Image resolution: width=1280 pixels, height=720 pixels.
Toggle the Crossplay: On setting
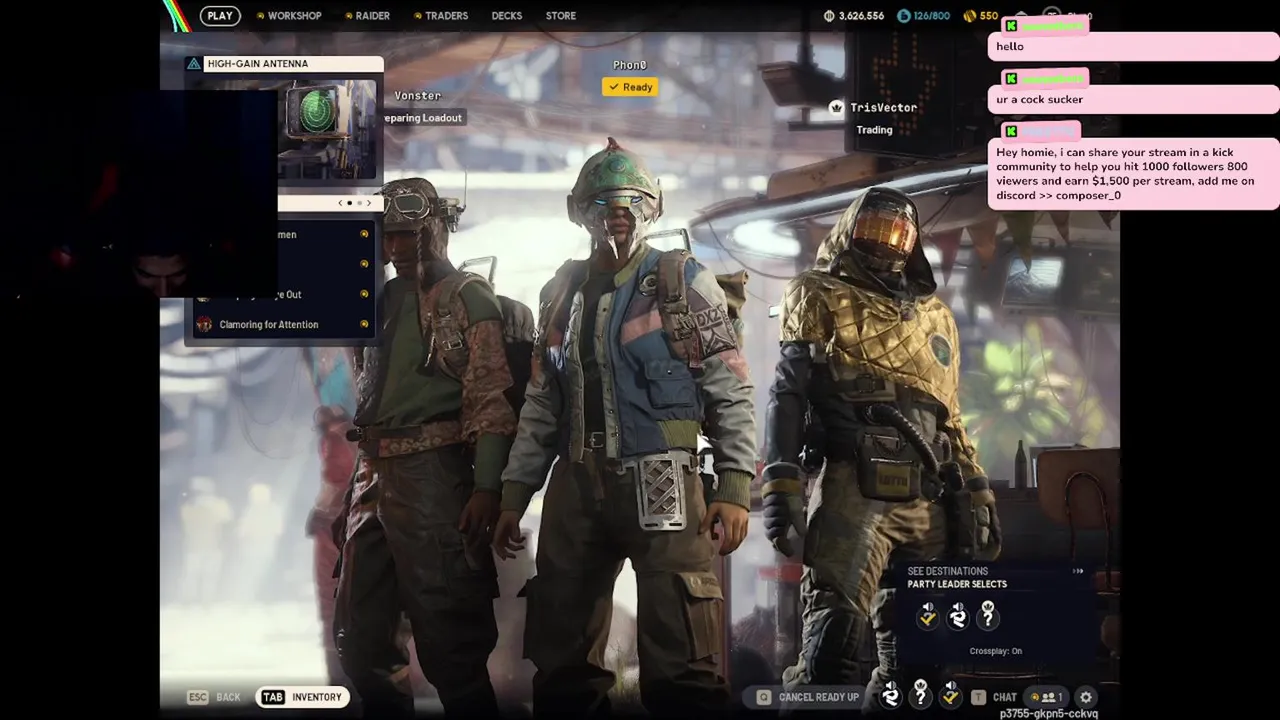click(996, 651)
